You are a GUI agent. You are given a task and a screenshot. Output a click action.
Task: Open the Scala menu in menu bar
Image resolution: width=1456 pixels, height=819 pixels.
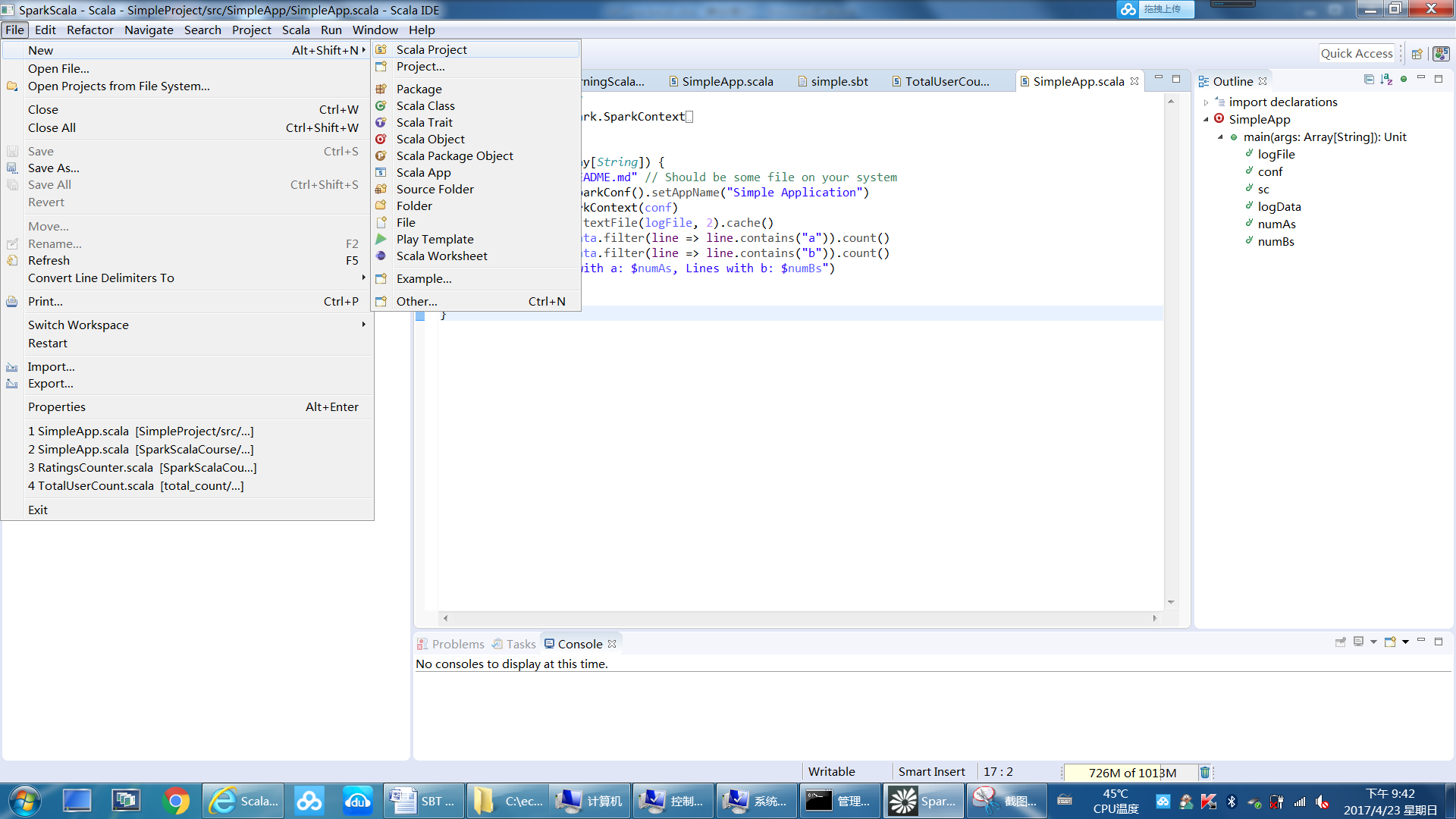click(x=296, y=30)
